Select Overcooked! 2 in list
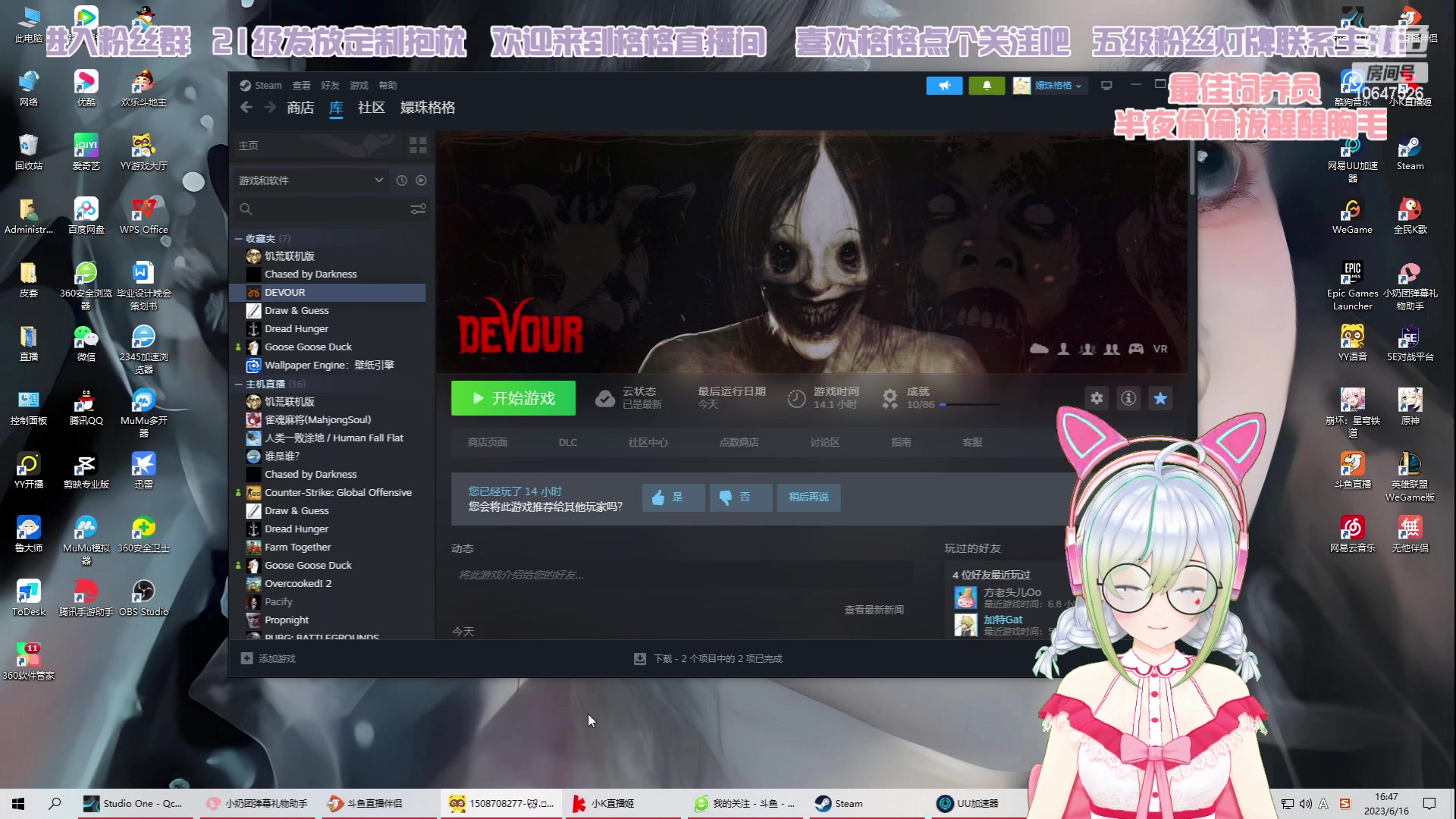 pos(297,583)
